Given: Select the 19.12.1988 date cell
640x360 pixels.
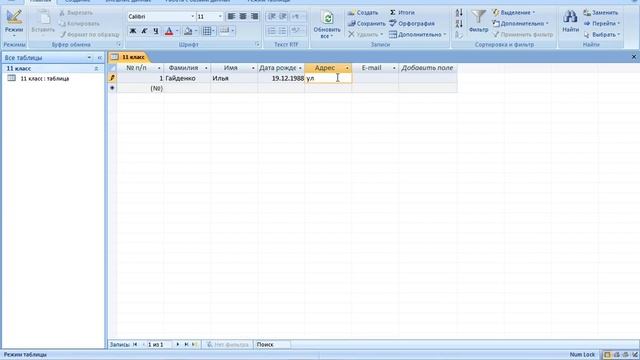Looking at the screenshot, I should tap(281, 78).
